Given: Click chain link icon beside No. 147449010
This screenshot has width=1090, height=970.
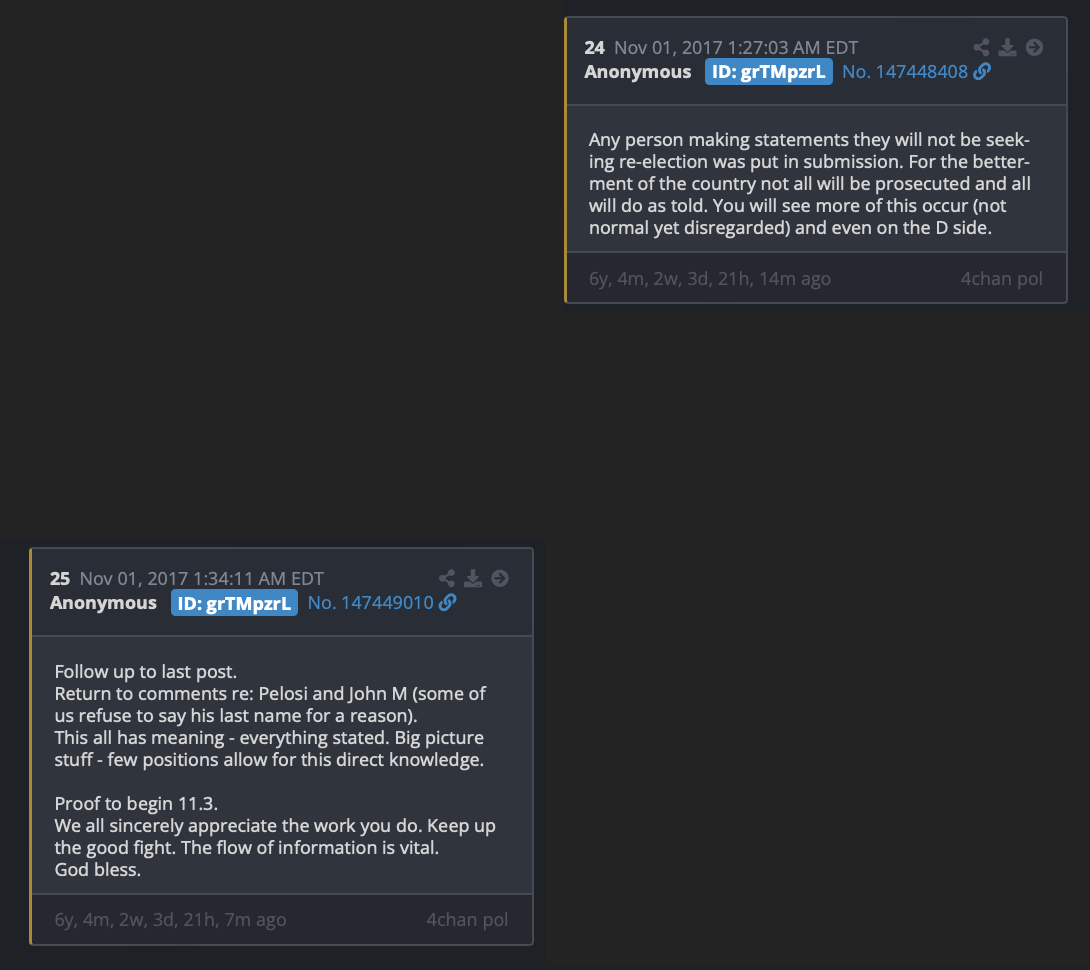Looking at the screenshot, I should click(x=448, y=603).
